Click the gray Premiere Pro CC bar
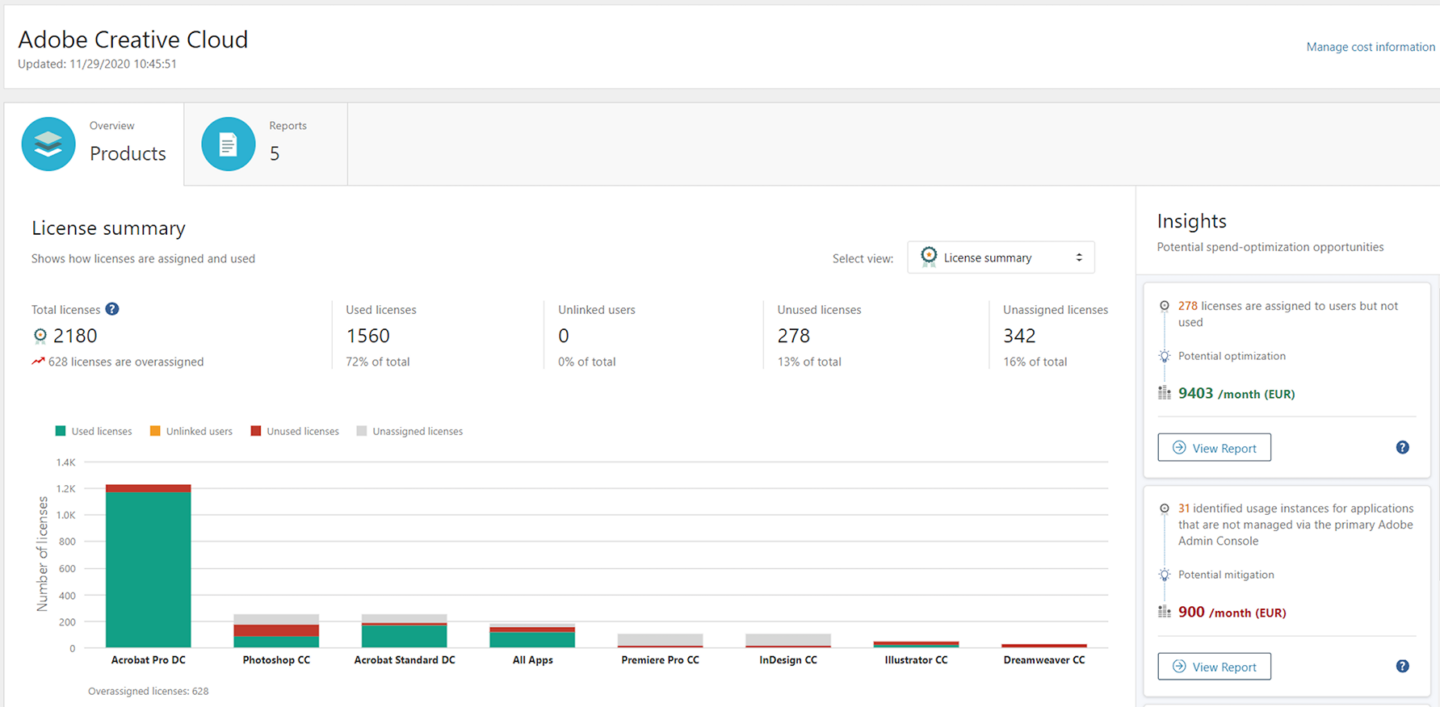The width and height of the screenshot is (1440, 707). tap(660, 639)
